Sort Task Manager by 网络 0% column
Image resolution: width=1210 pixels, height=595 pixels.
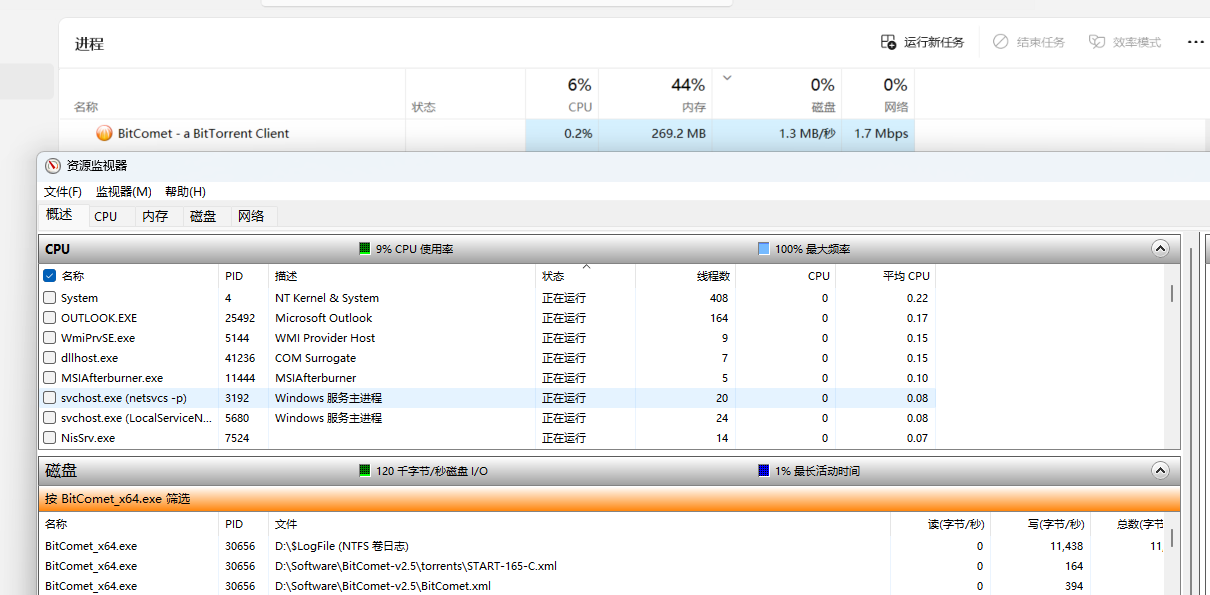[x=878, y=94]
